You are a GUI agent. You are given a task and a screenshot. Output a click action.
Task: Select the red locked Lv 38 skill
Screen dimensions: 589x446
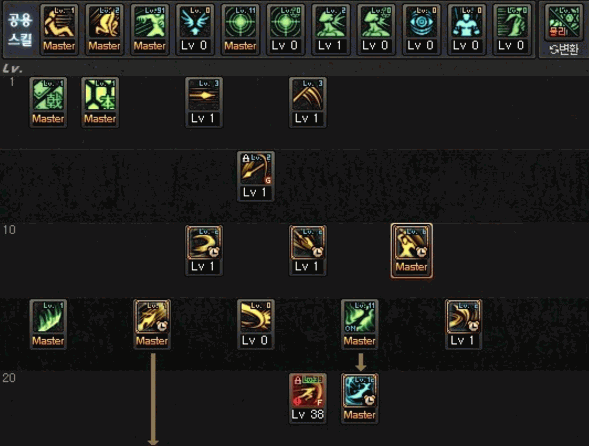coord(308,399)
